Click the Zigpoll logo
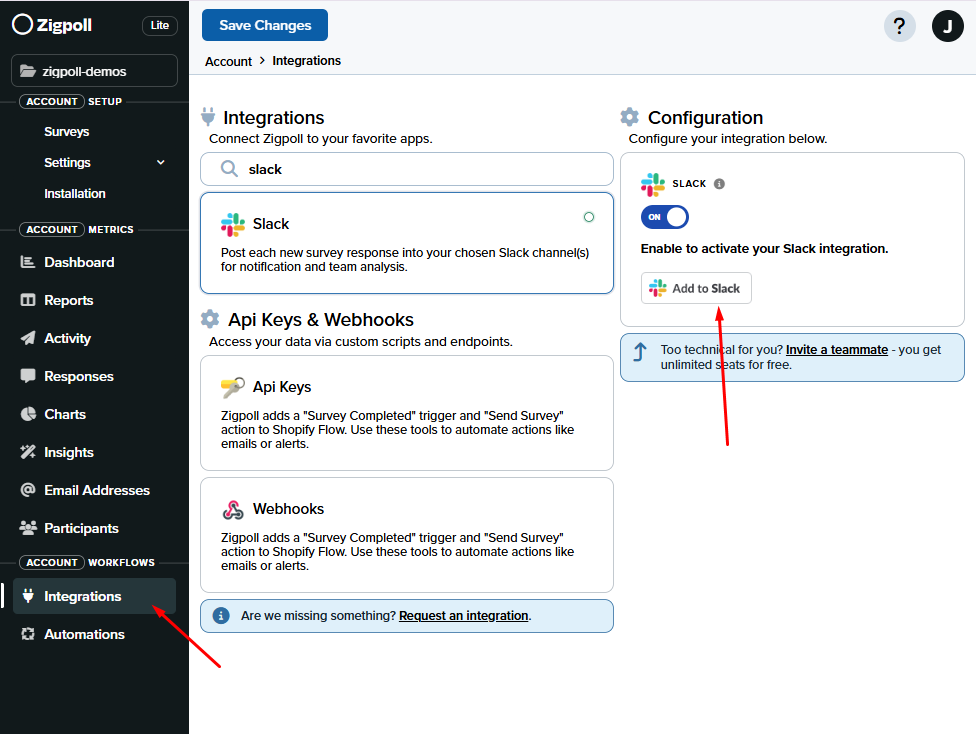The image size is (976, 734). click(x=52, y=25)
